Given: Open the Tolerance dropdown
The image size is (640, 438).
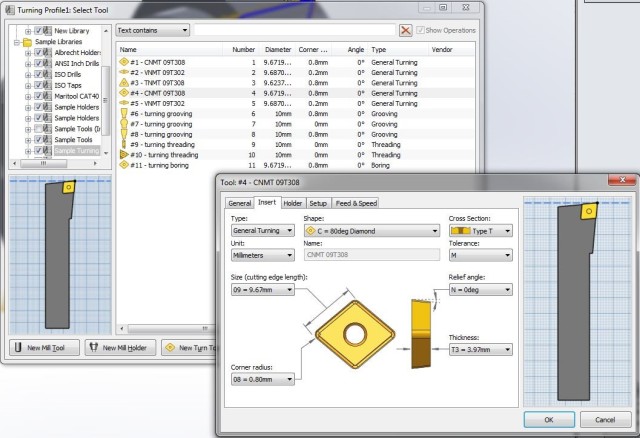Looking at the screenshot, I should click(x=480, y=255).
